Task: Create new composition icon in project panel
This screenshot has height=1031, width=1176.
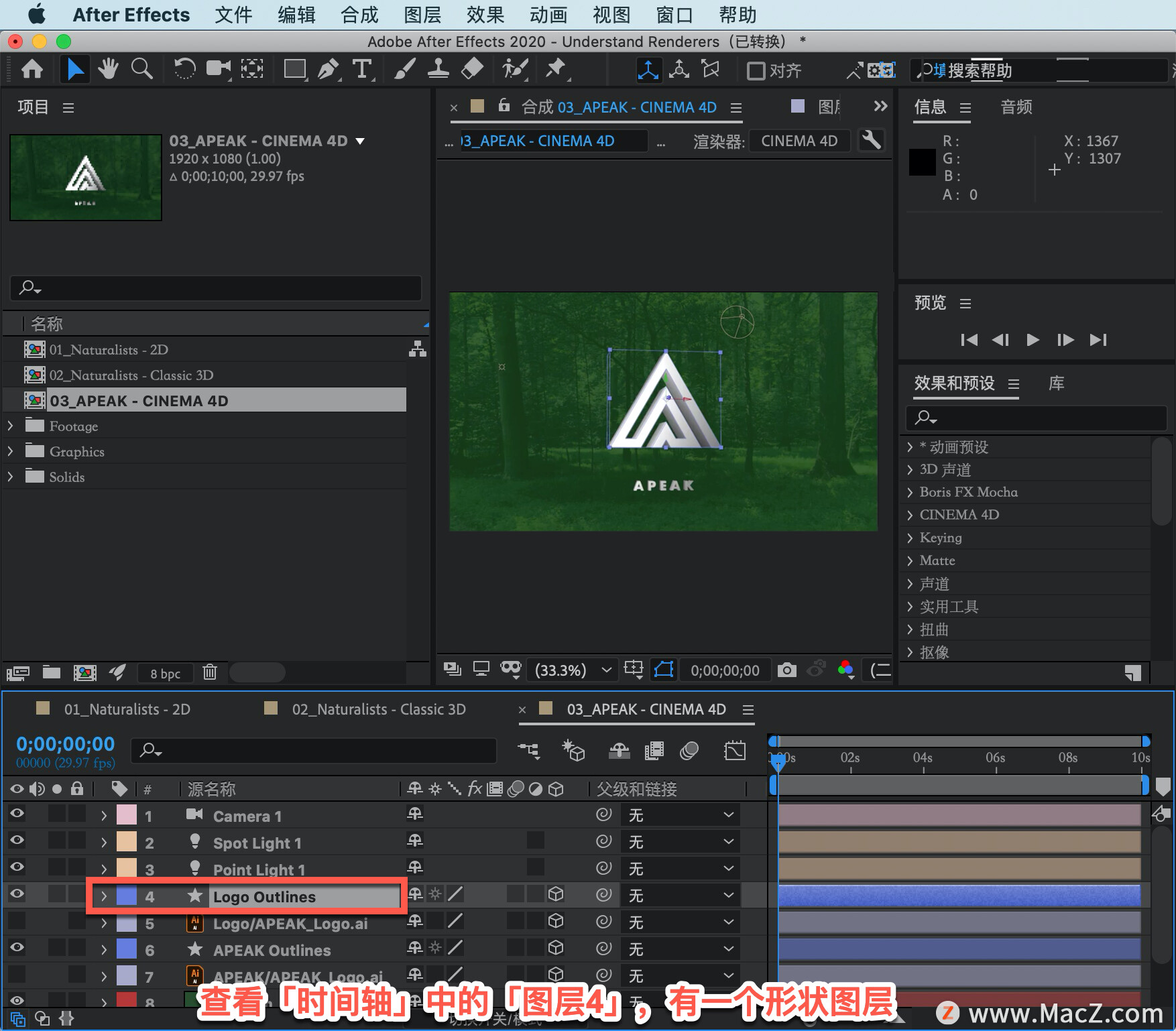Action: coord(84,672)
